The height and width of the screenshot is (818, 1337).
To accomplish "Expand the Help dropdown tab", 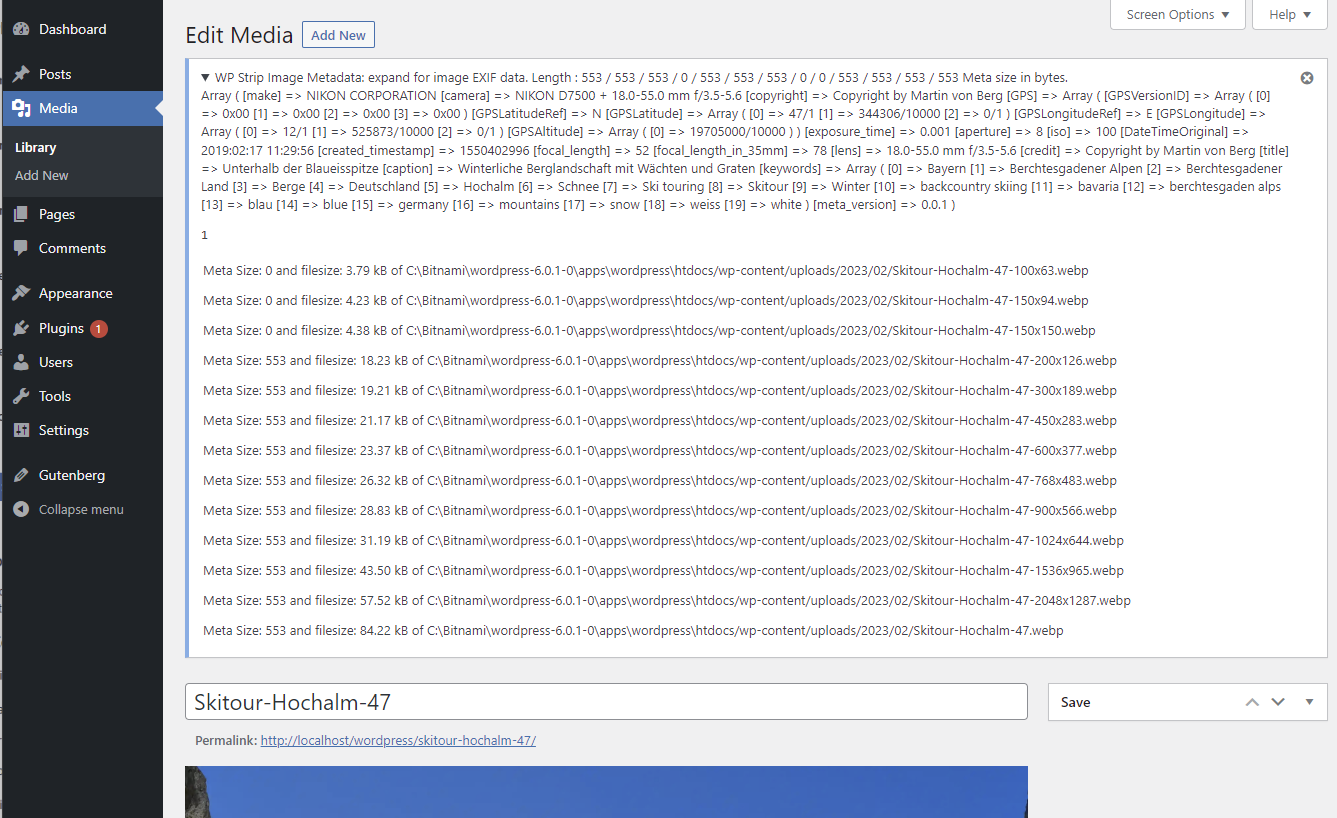I will [1289, 14].
